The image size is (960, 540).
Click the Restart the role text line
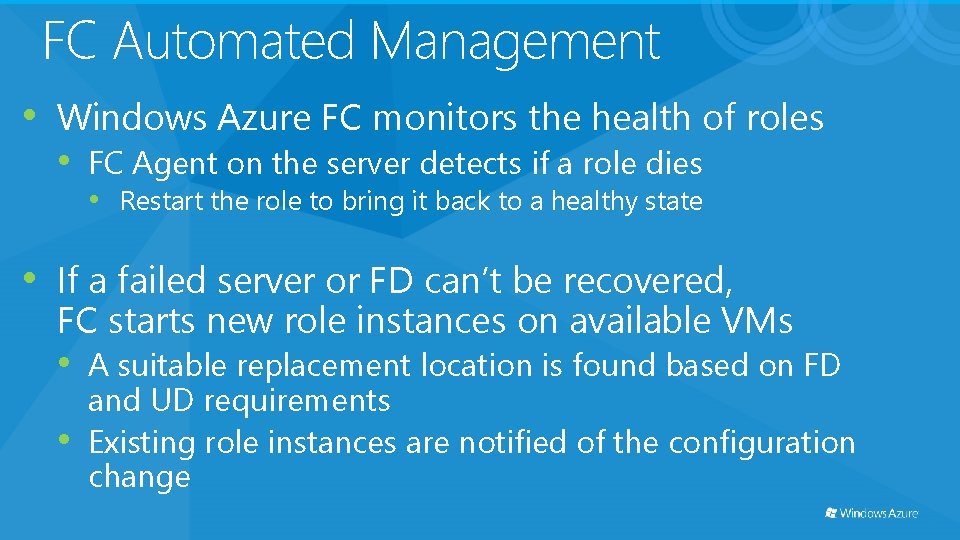pos(411,201)
